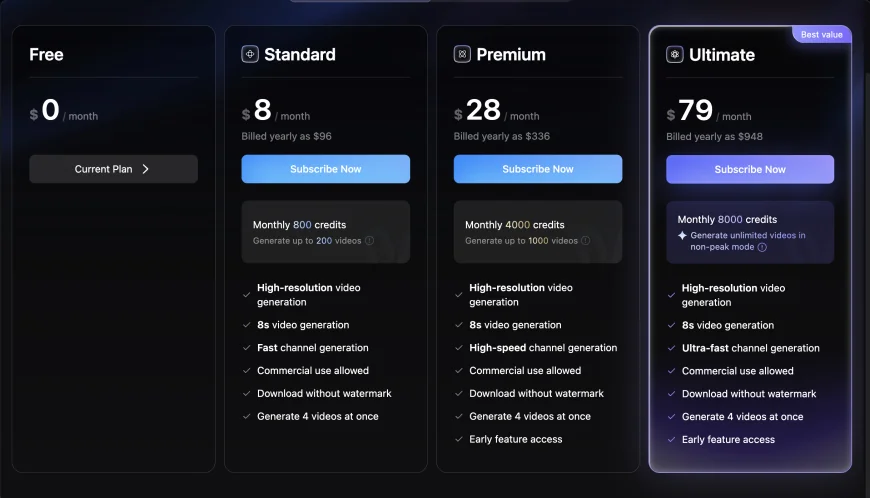Click the sparkle icon in Ultimate credits

point(682,236)
